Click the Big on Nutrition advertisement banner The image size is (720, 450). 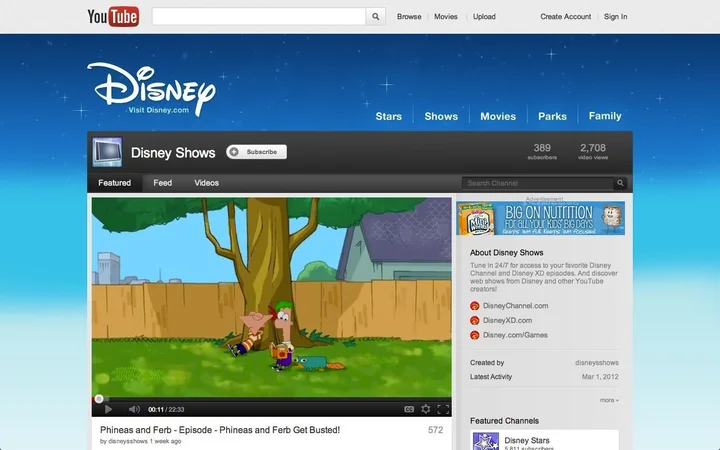click(540, 219)
